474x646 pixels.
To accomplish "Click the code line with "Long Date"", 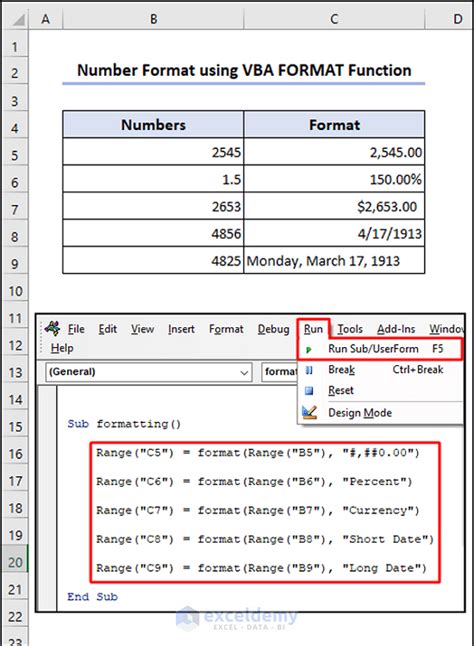I will 262,568.
